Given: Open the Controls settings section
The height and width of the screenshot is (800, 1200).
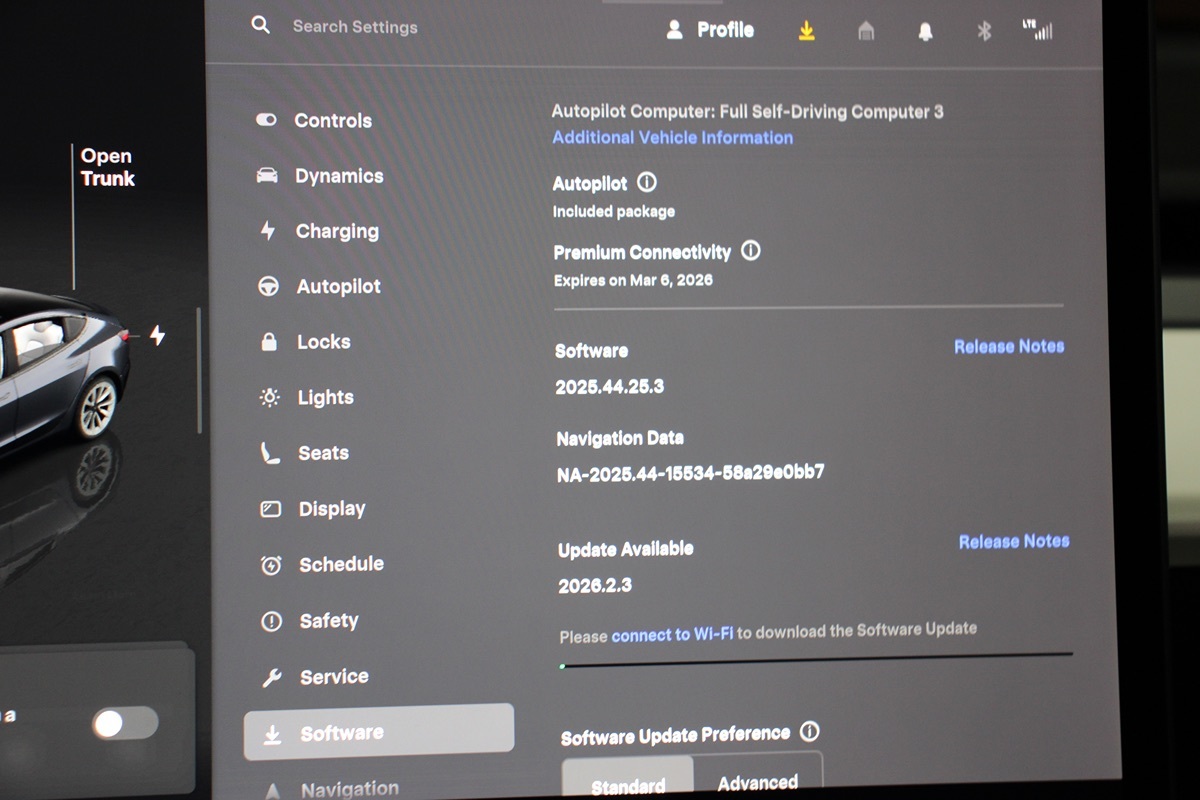Looking at the screenshot, I should (332, 121).
